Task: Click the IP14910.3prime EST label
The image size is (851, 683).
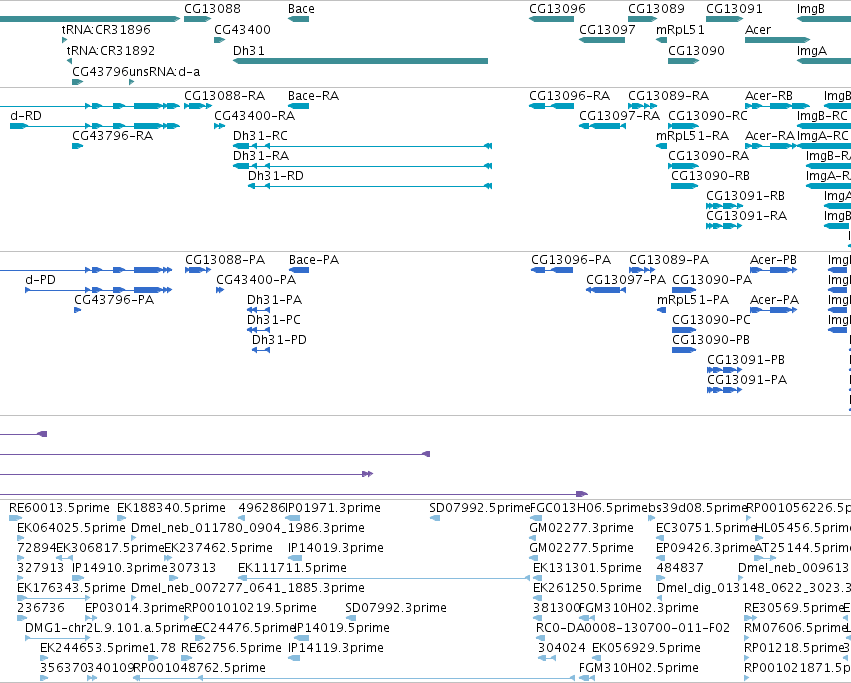Action: 119,568
